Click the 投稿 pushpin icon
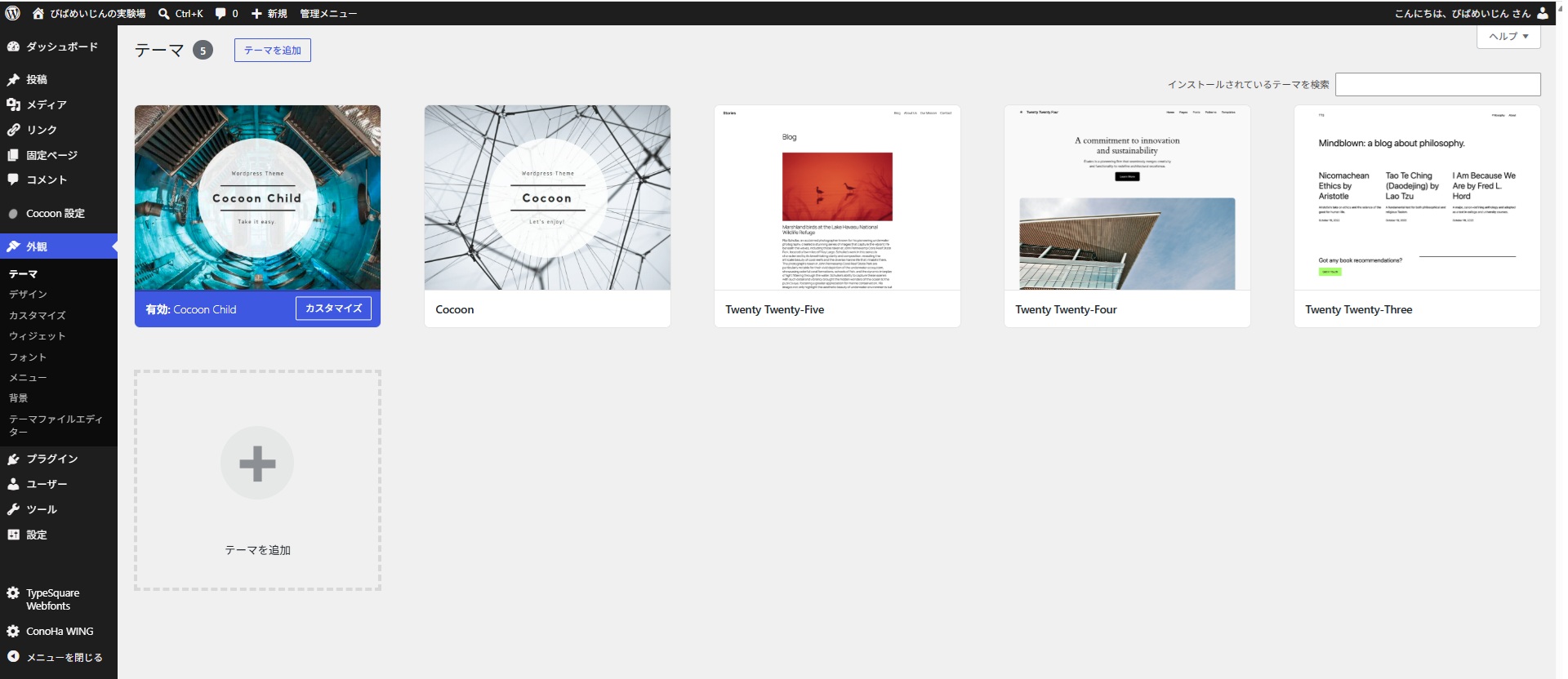 pyautogui.click(x=13, y=79)
